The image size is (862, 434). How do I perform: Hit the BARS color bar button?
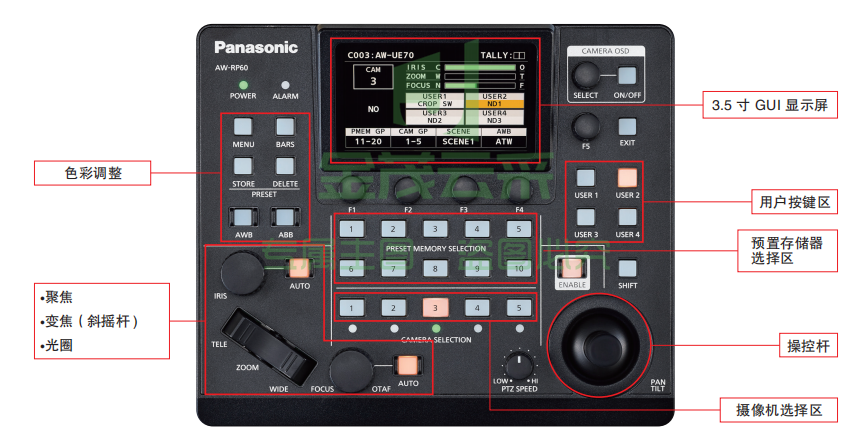click(x=285, y=126)
